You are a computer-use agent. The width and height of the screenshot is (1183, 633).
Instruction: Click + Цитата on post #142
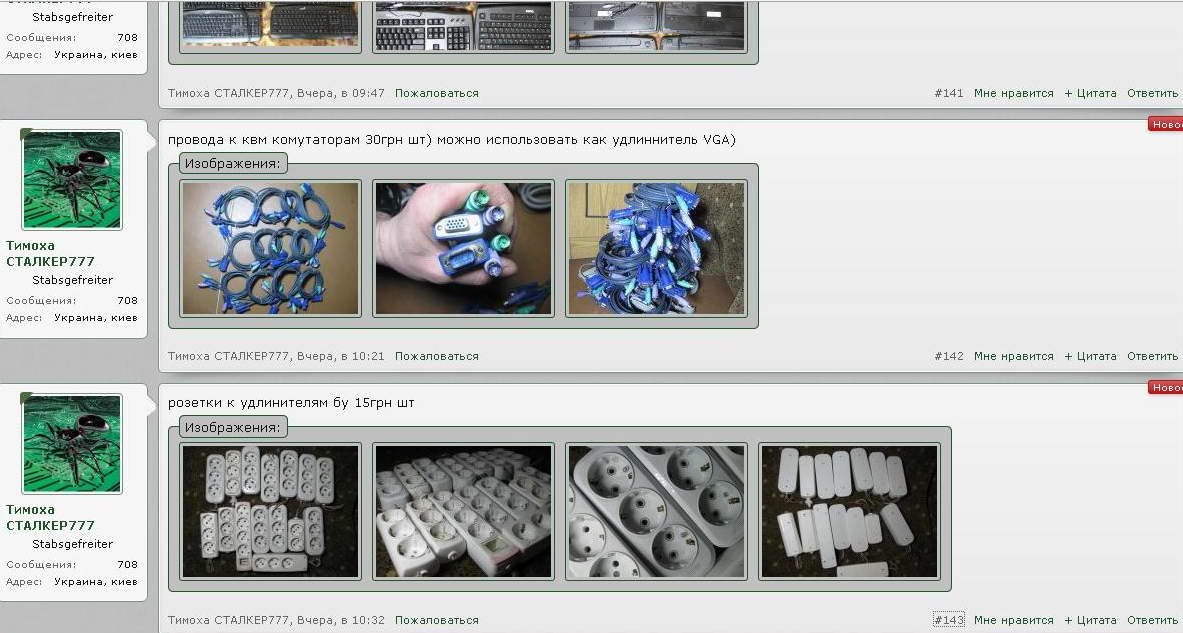pos(1090,356)
